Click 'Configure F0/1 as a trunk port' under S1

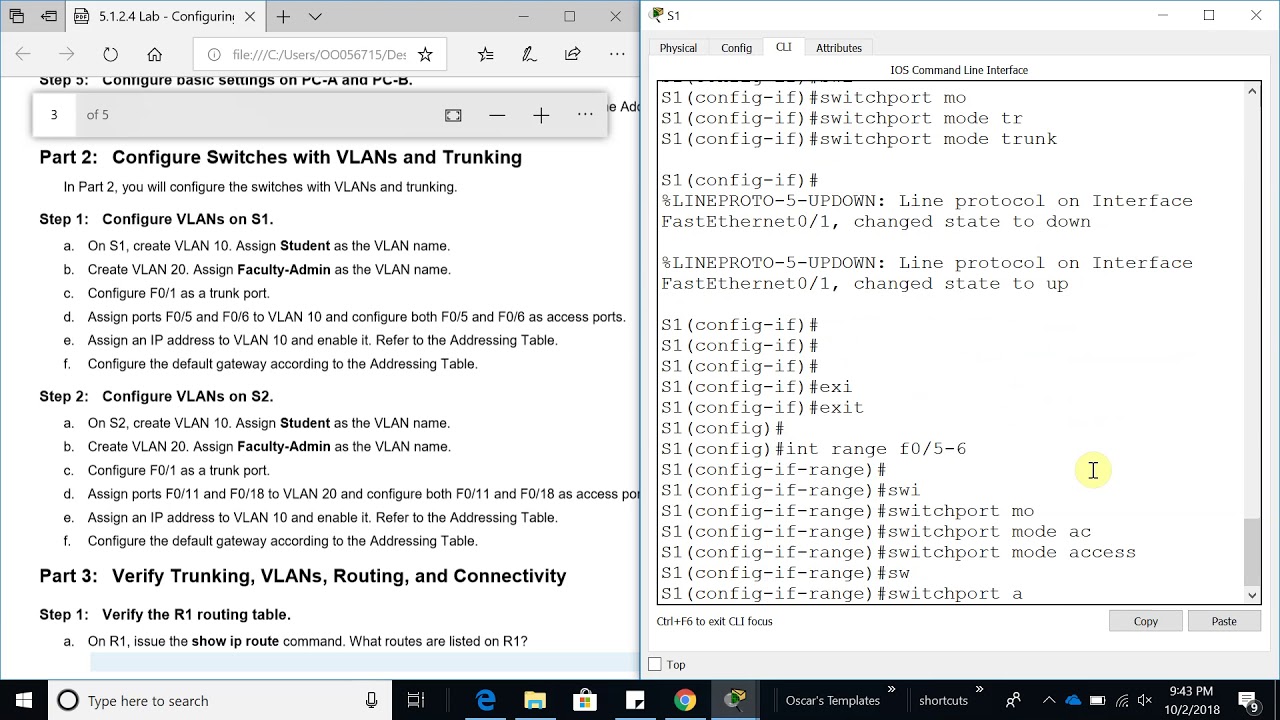(x=178, y=293)
